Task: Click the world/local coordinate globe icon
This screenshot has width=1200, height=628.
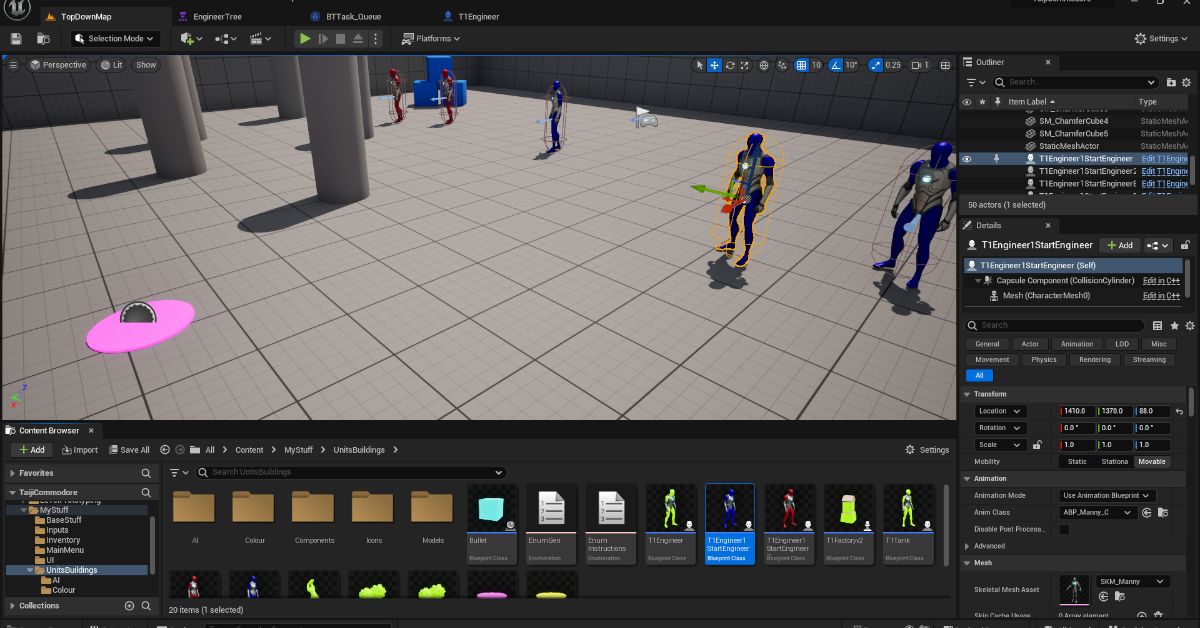Action: click(764, 65)
